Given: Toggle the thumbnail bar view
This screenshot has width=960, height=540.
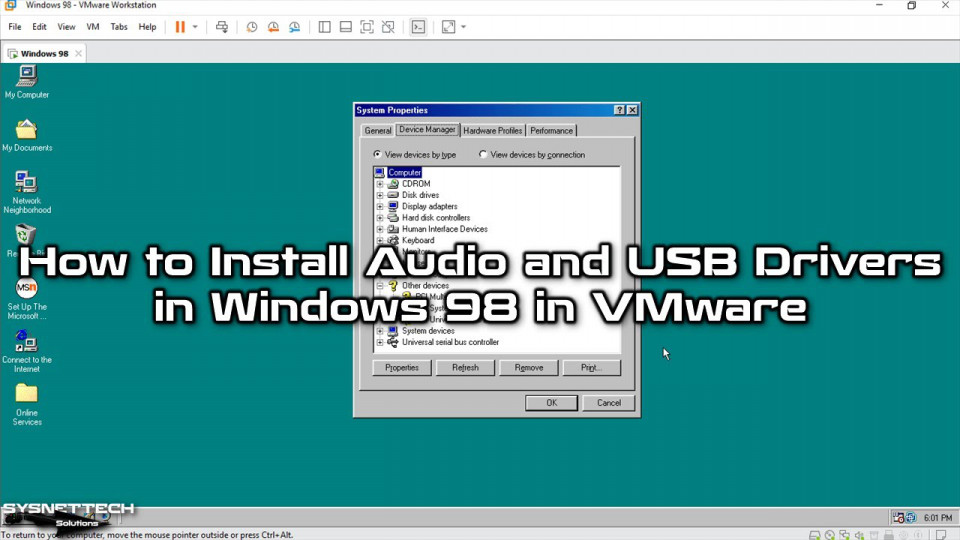Looking at the screenshot, I should pos(345,27).
